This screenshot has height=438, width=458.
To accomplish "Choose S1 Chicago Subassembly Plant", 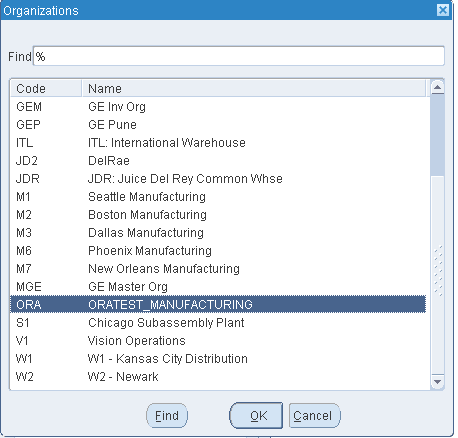I will (218, 323).
